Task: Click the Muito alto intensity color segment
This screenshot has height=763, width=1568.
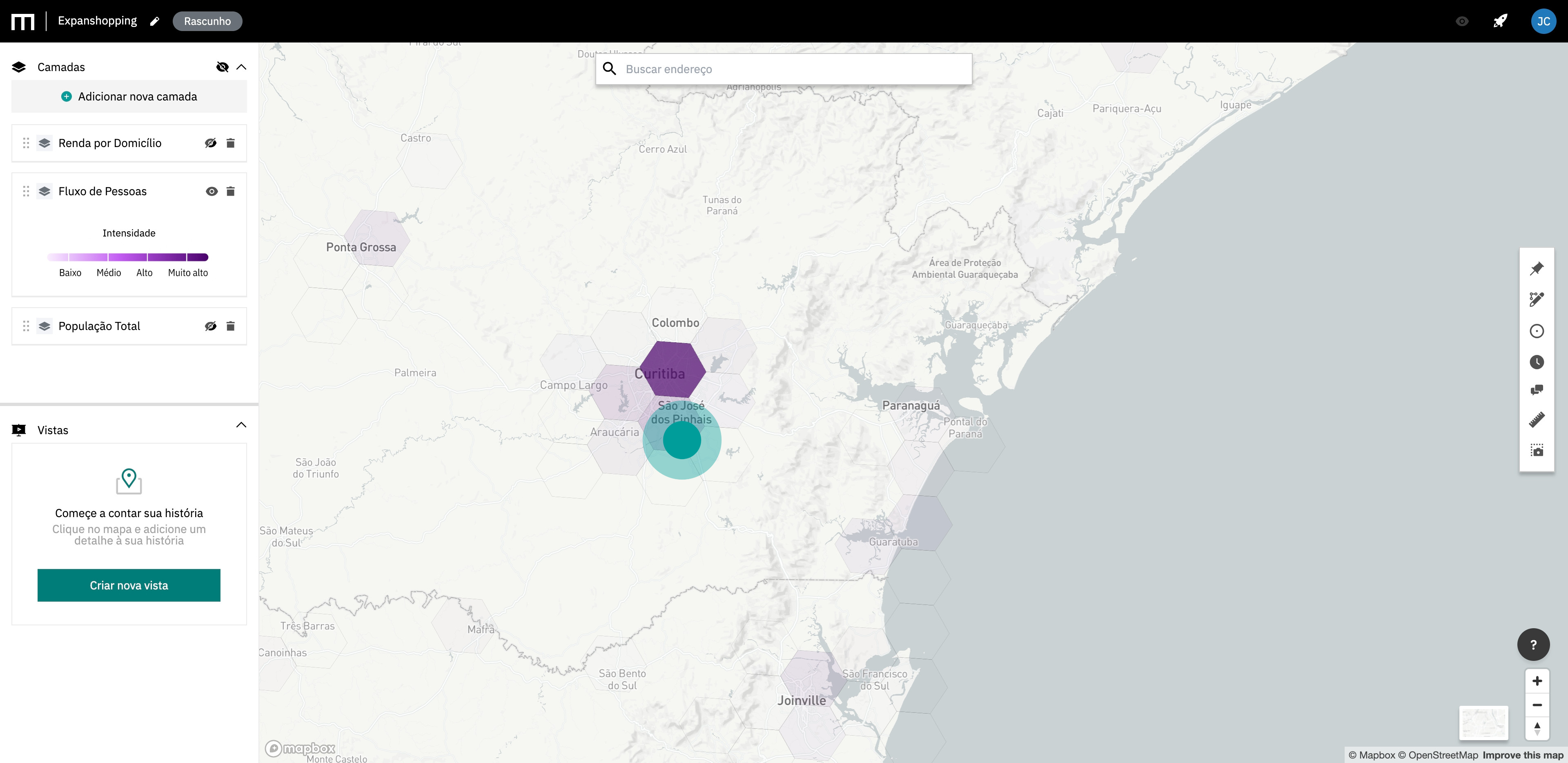Action: coord(197,257)
